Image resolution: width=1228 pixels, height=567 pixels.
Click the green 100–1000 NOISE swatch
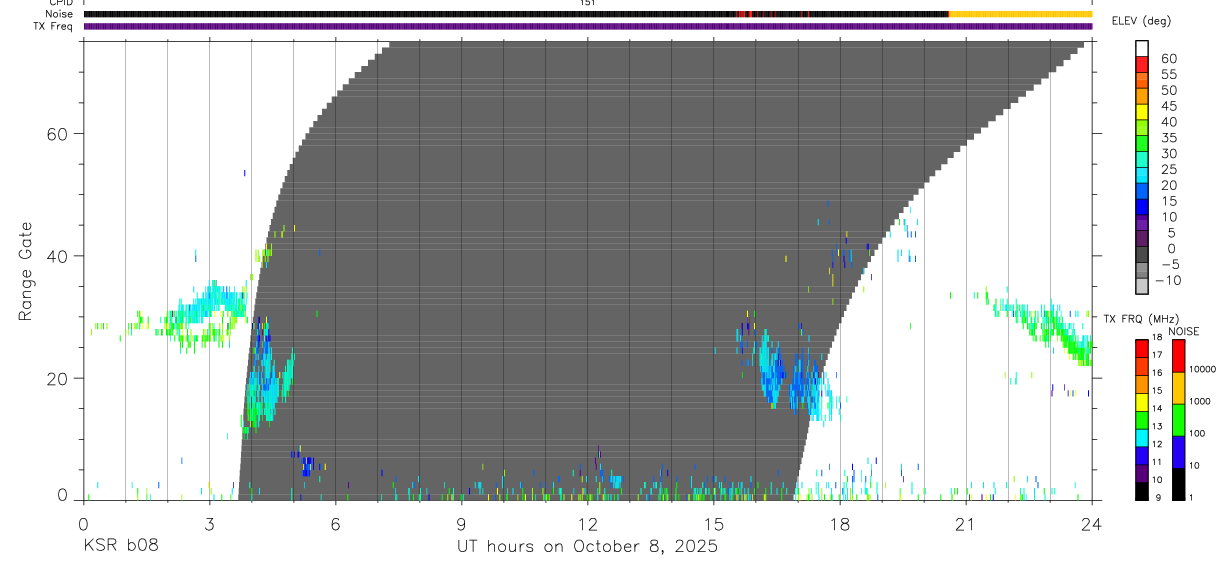coord(1179,420)
